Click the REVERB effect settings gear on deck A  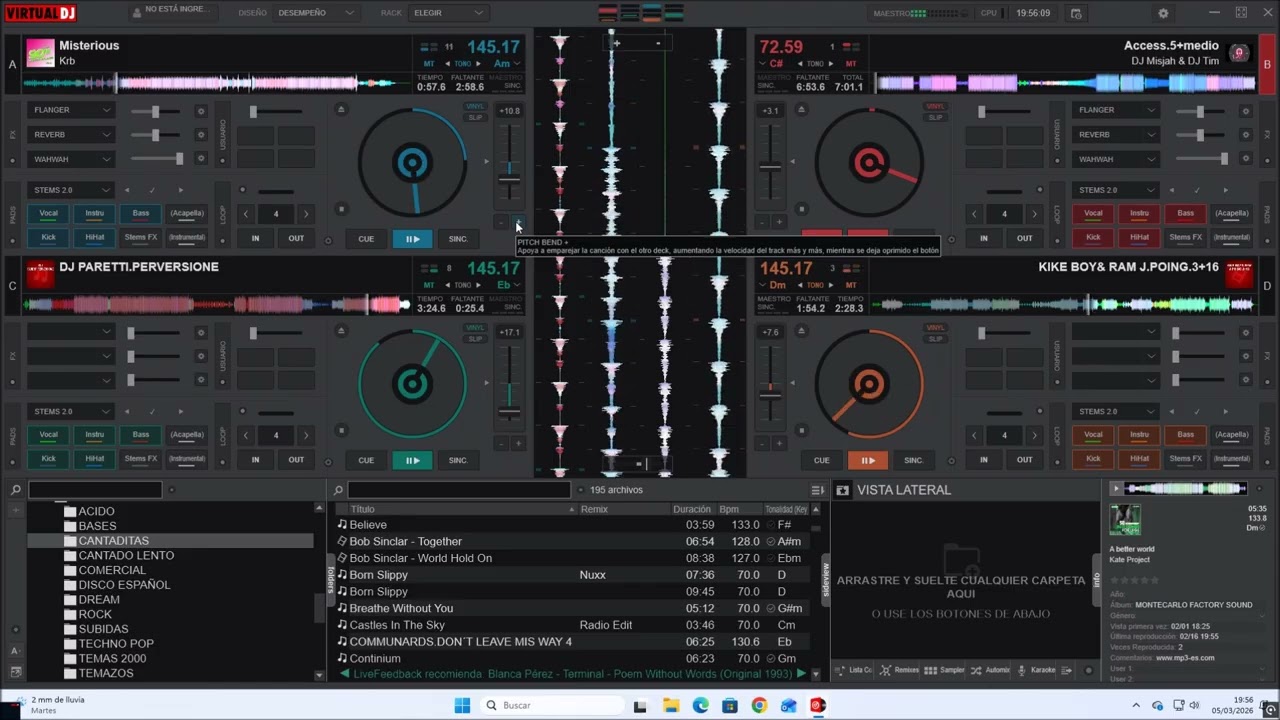201,135
